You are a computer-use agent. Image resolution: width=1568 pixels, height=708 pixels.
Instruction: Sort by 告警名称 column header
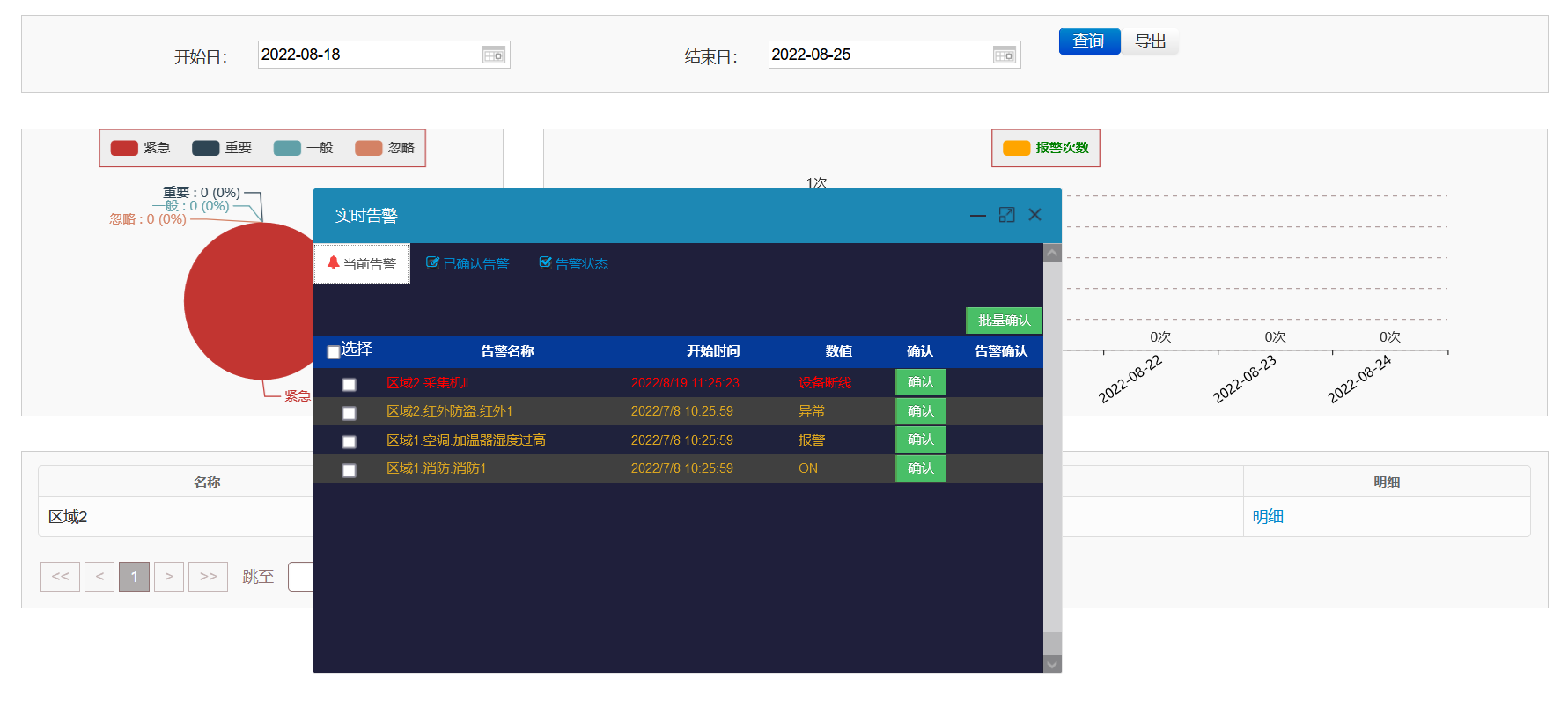click(507, 351)
